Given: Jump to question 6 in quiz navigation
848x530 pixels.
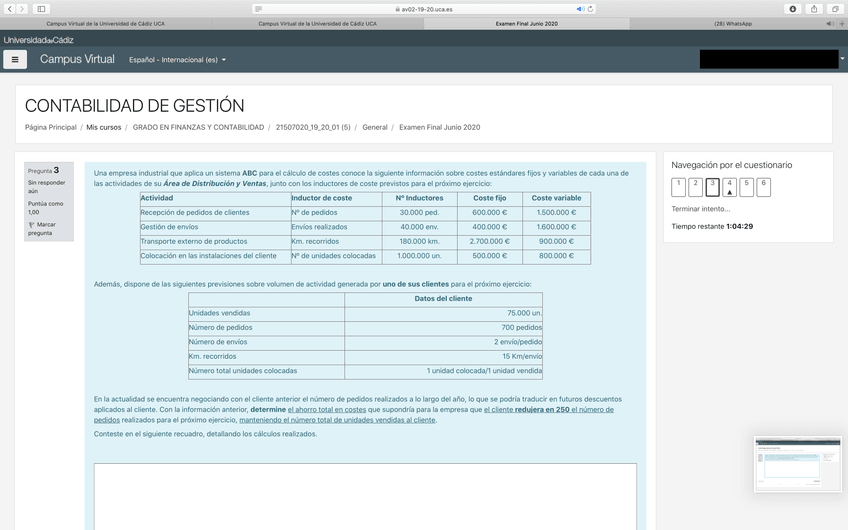Looking at the screenshot, I should point(764,187).
